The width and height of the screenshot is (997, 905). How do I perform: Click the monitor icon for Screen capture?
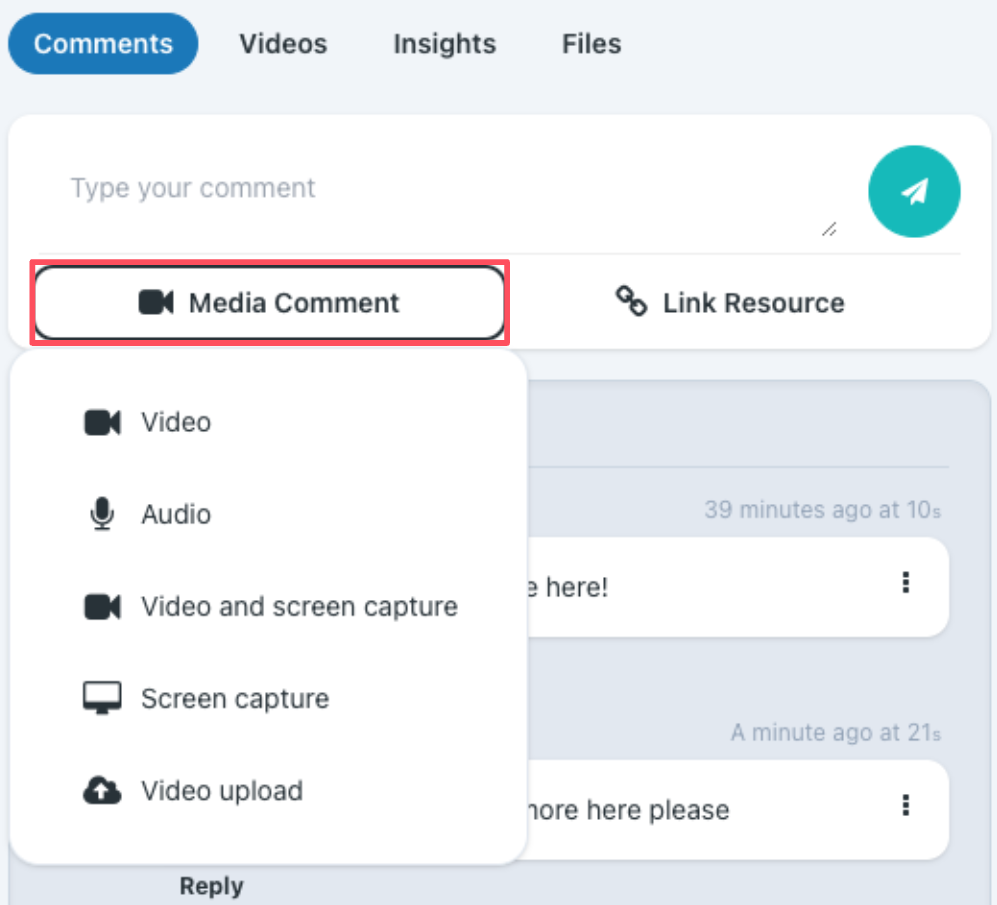(x=102, y=698)
